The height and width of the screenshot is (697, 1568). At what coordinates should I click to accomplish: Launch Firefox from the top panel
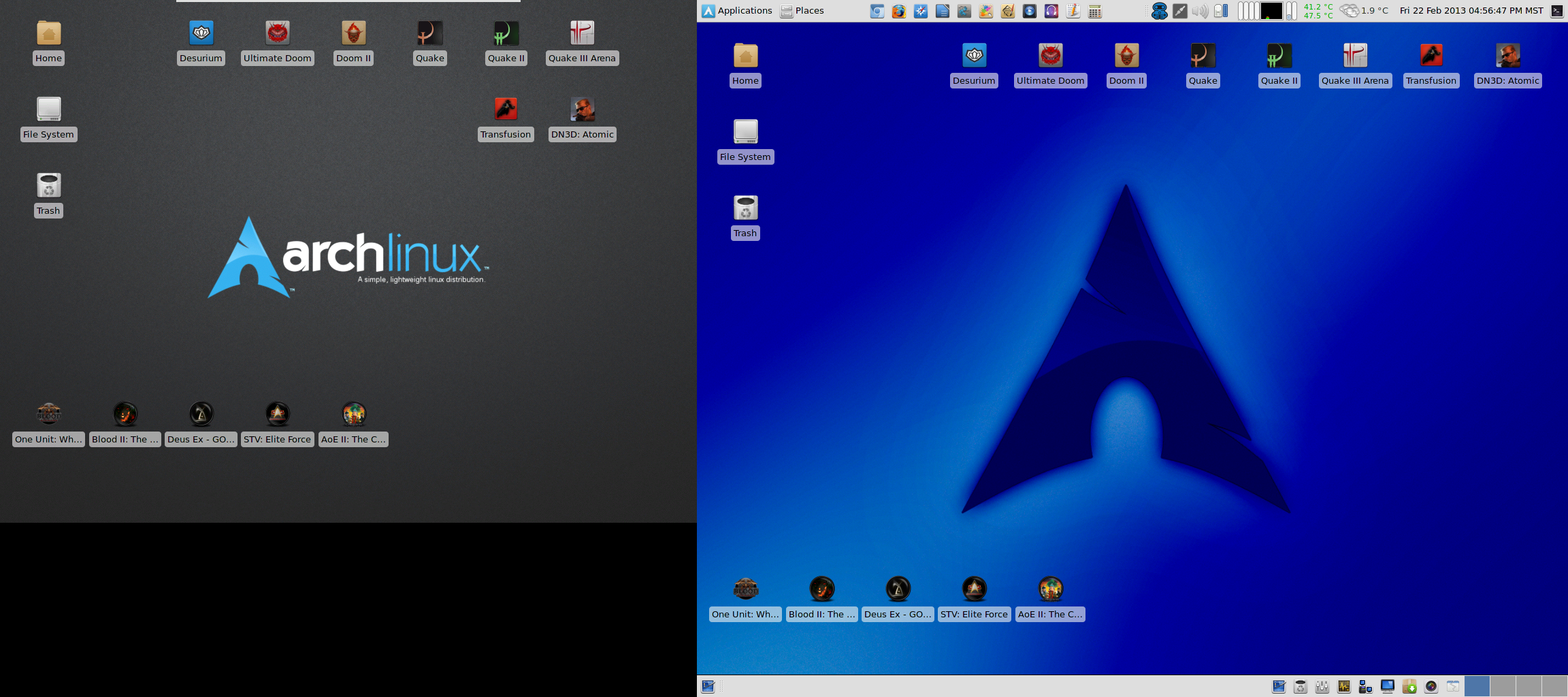click(899, 11)
